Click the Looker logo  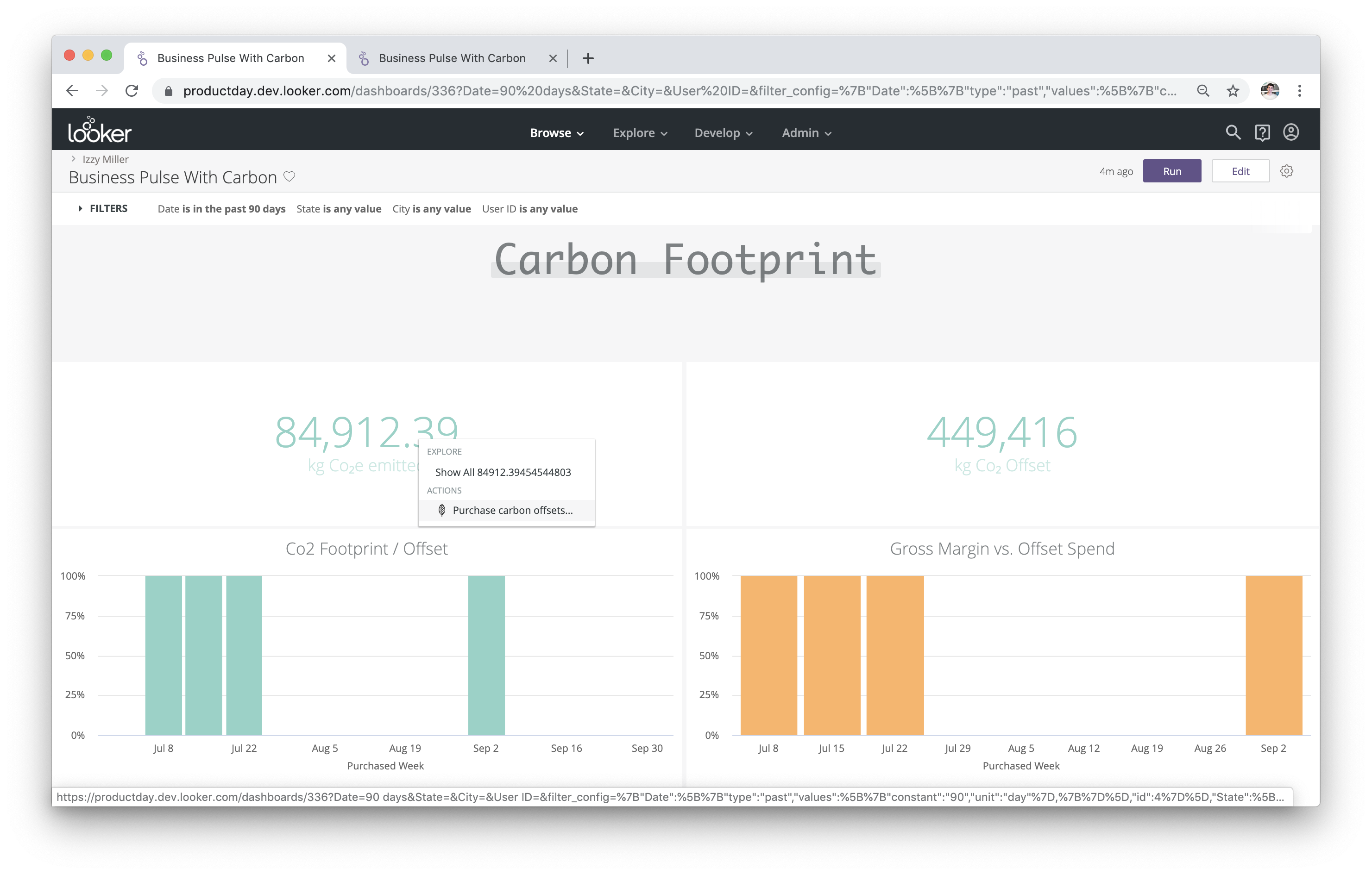(100, 131)
